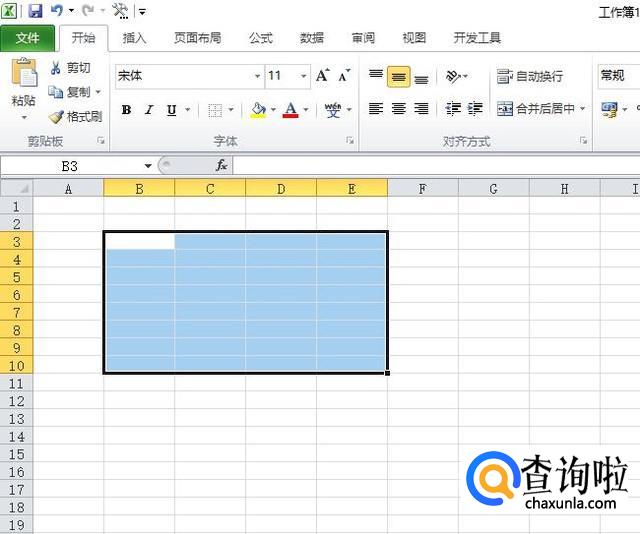Click the 粘贴 (Paste) clipboard icon
Image resolution: width=640 pixels, height=534 pixels.
tap(24, 72)
